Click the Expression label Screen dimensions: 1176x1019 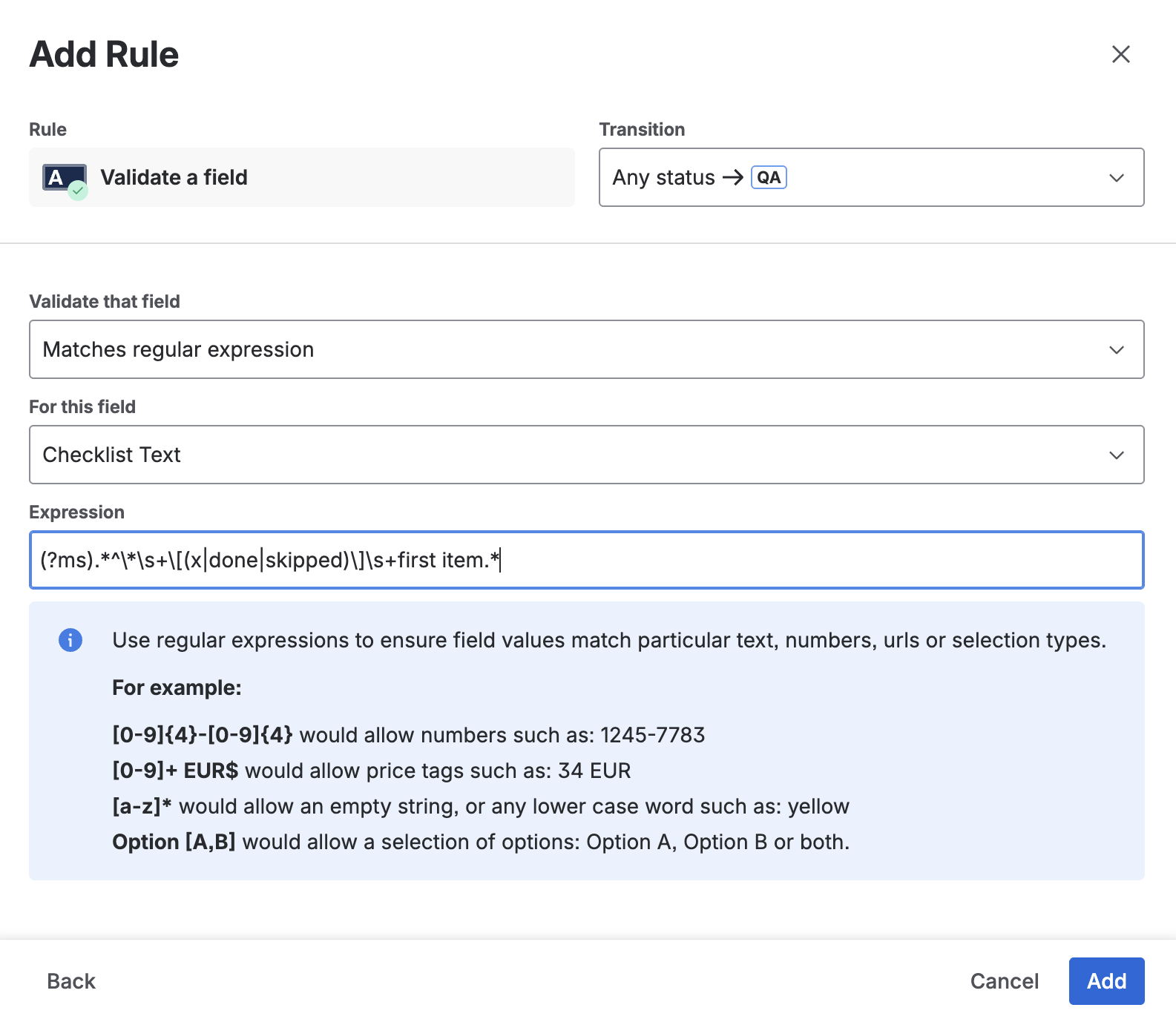pyautogui.click(x=76, y=512)
